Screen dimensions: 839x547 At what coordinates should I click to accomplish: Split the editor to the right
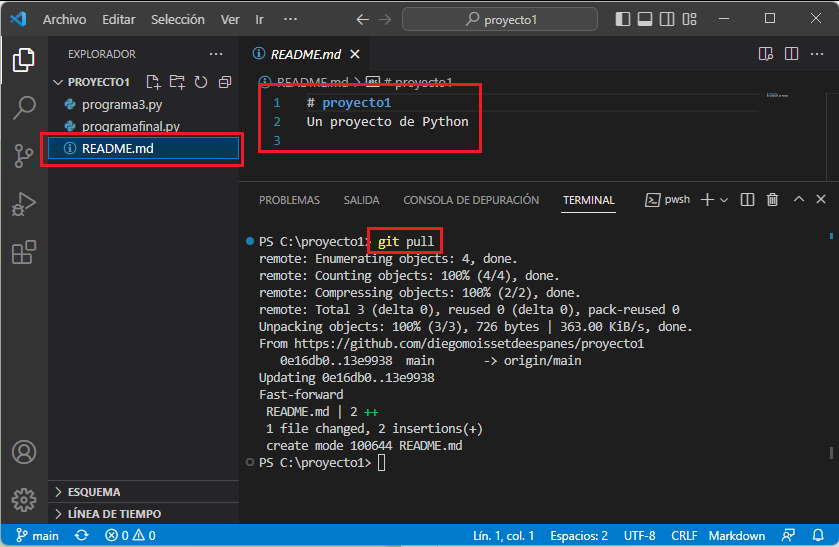pyautogui.click(x=791, y=54)
